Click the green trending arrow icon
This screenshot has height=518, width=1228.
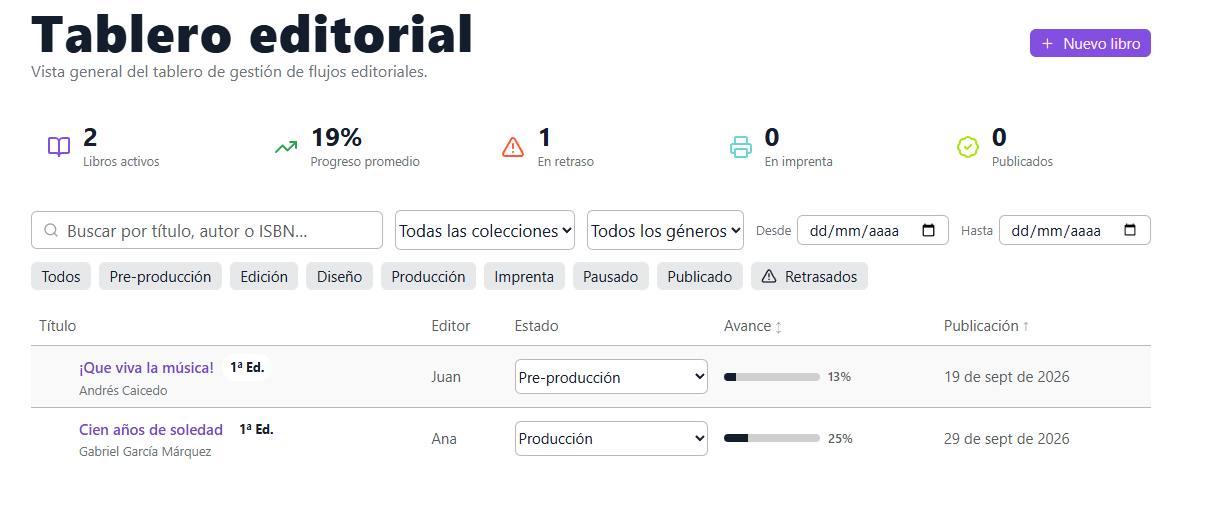click(286, 147)
